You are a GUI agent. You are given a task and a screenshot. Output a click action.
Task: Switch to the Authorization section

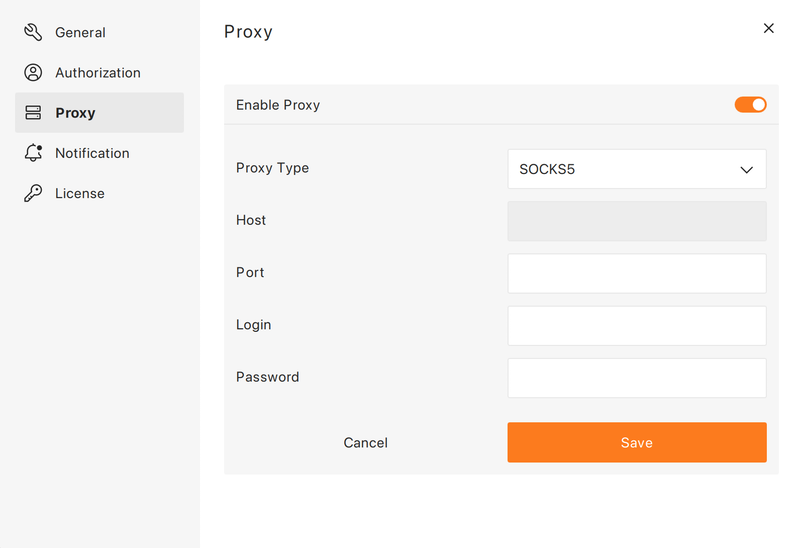pyautogui.click(x=98, y=73)
